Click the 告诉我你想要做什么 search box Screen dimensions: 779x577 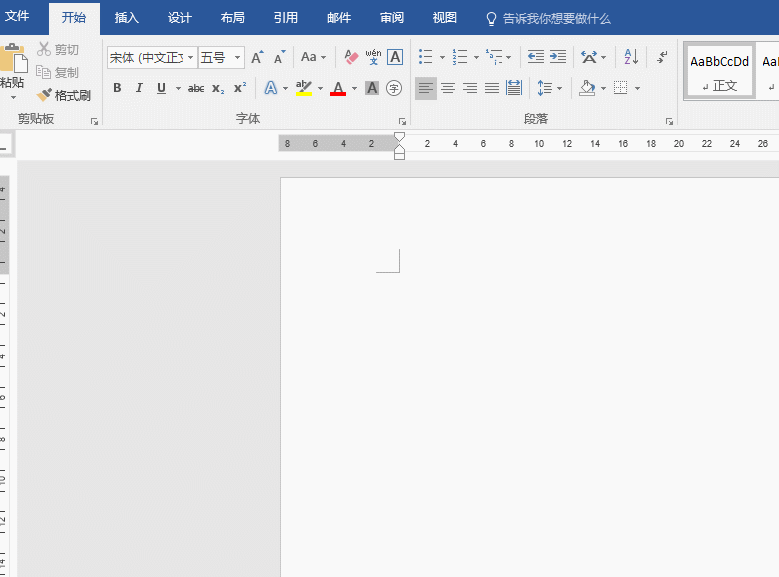click(x=556, y=18)
